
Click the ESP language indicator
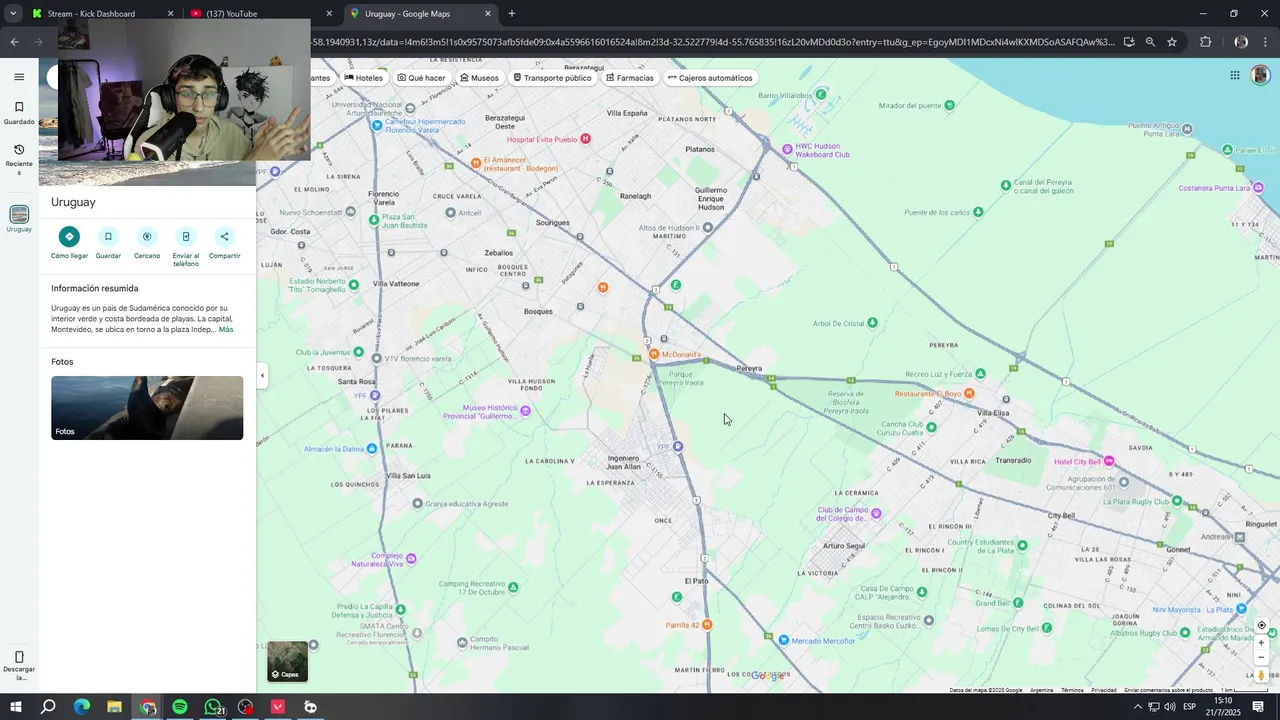tap(1190, 707)
